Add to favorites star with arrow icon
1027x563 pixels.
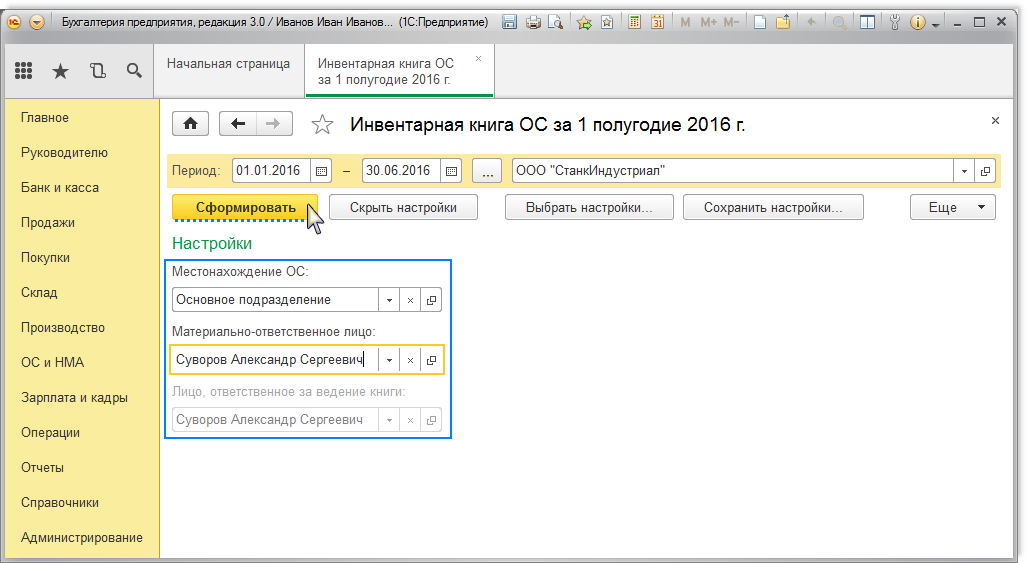584,22
